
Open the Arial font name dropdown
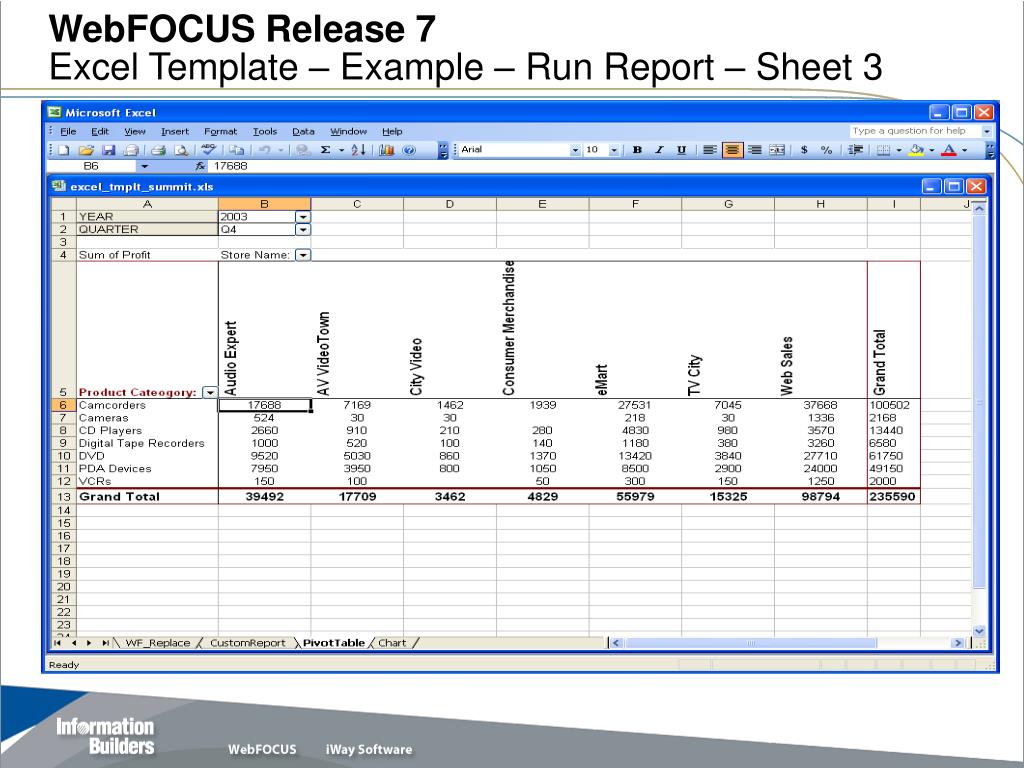pos(575,150)
